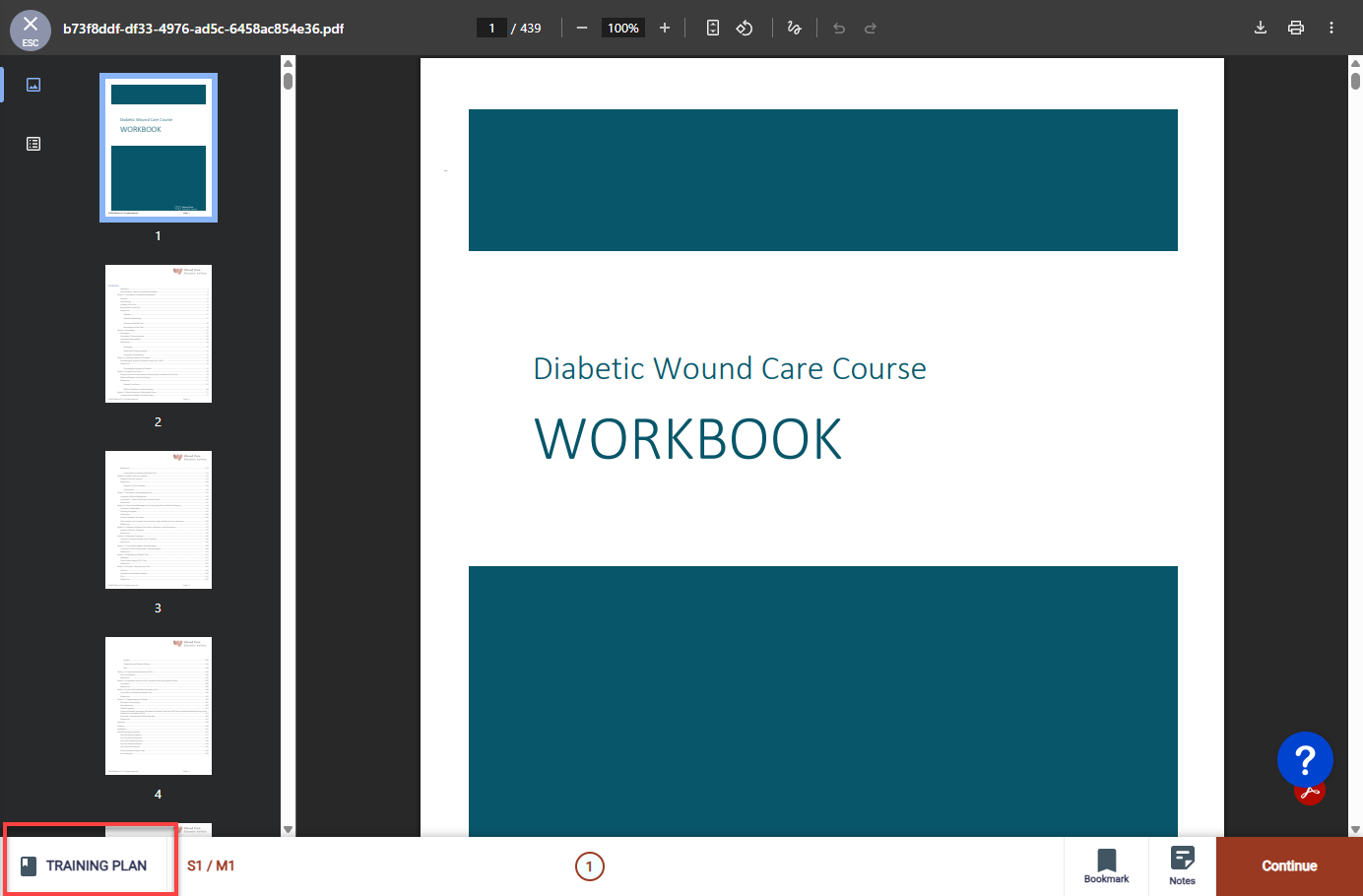Screen dimensions: 1363x896
Task: Click the red Adobe Acrobat icon
Action: pos(1310,792)
